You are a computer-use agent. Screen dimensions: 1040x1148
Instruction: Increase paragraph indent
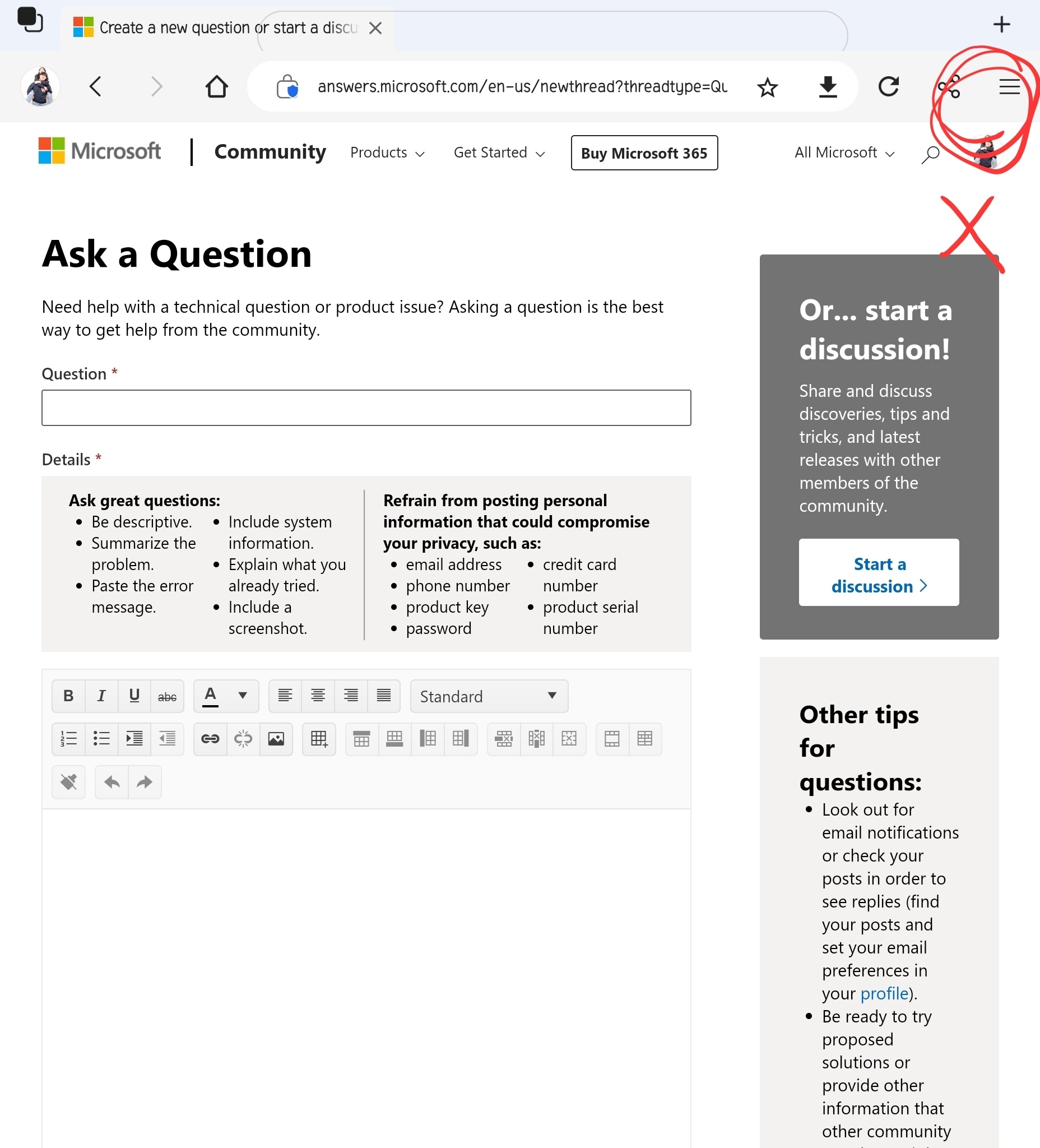(x=134, y=739)
